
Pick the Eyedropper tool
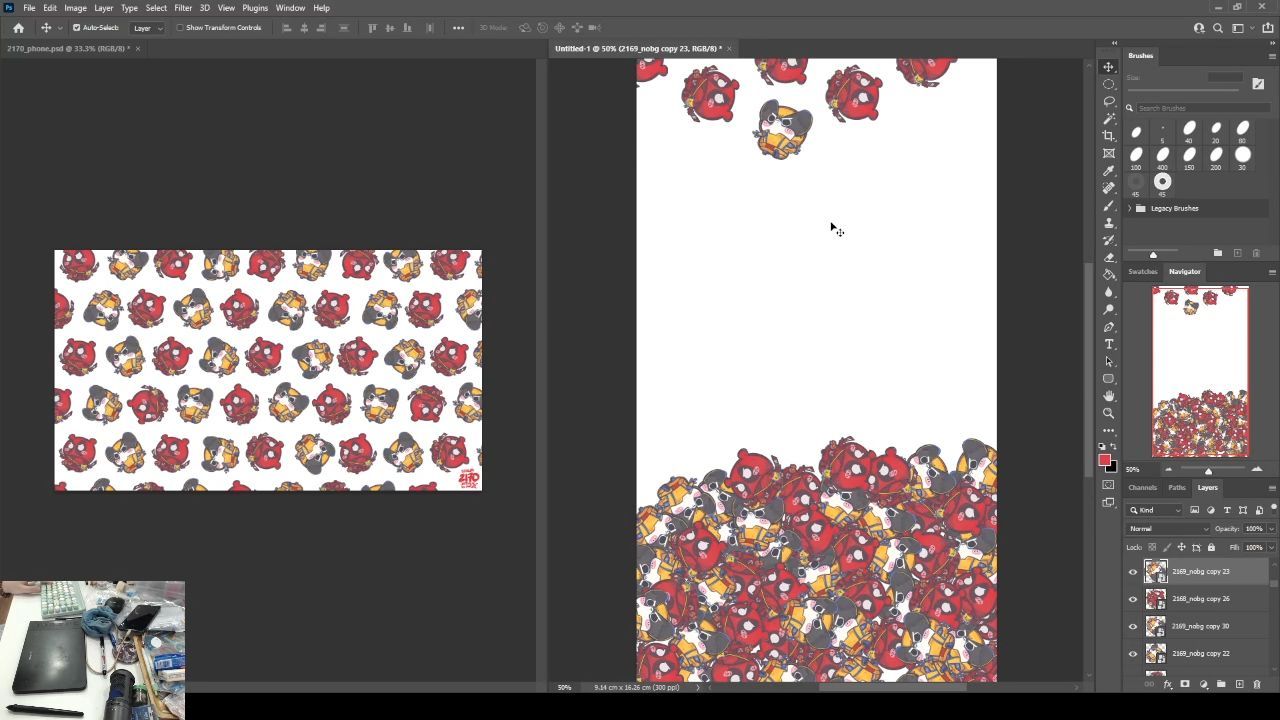tap(1108, 171)
